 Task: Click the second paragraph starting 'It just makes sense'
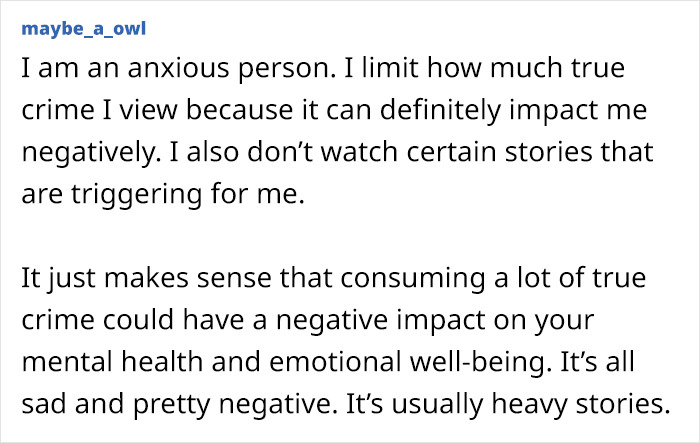click(346, 341)
